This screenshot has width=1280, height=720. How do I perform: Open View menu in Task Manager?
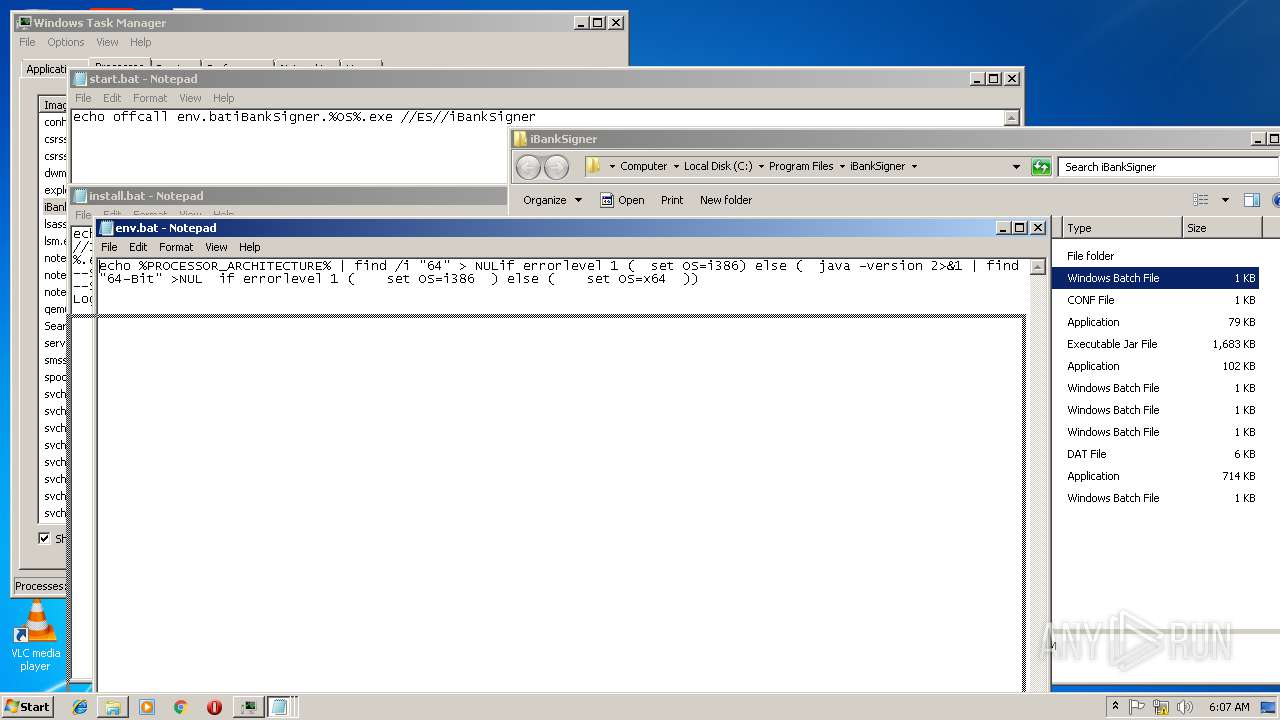(x=107, y=42)
